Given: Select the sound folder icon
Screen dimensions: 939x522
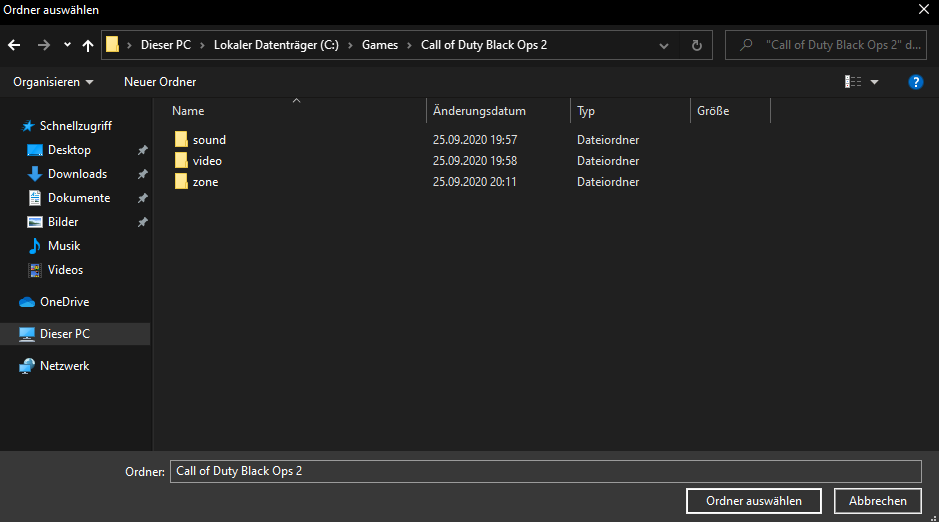Looking at the screenshot, I should click(181, 139).
